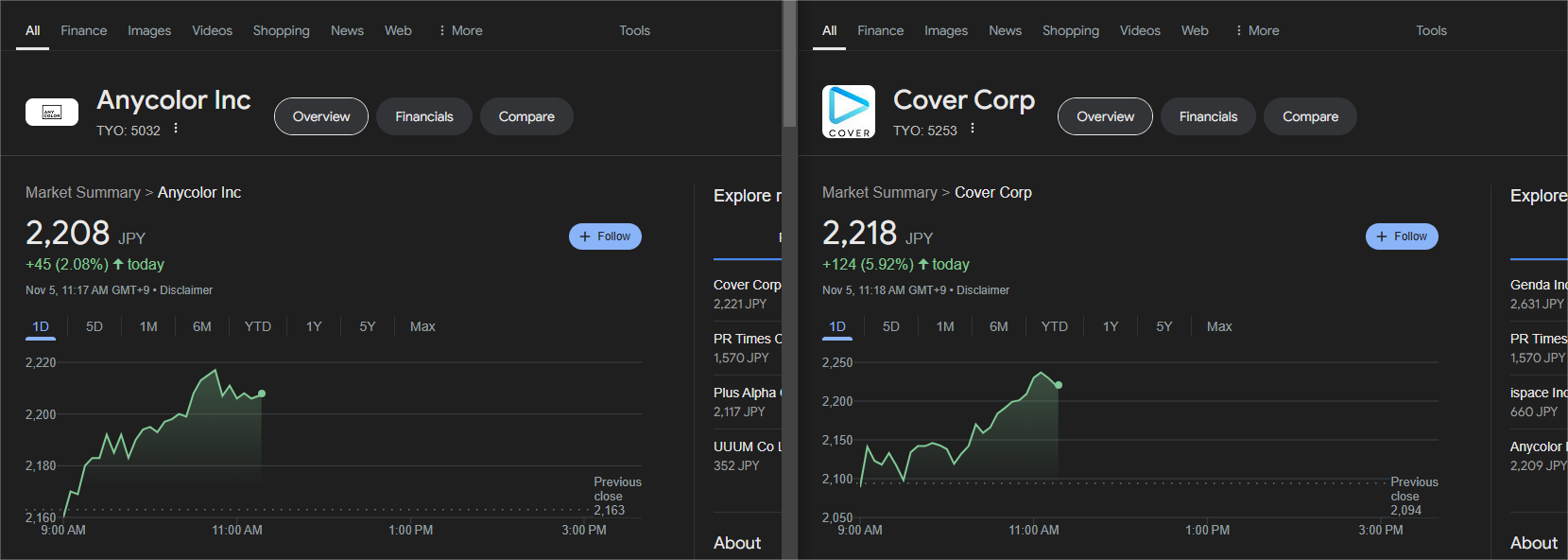This screenshot has height=560, width=1568.
Task: Open Tools in Cover Corp window
Action: [1431, 30]
